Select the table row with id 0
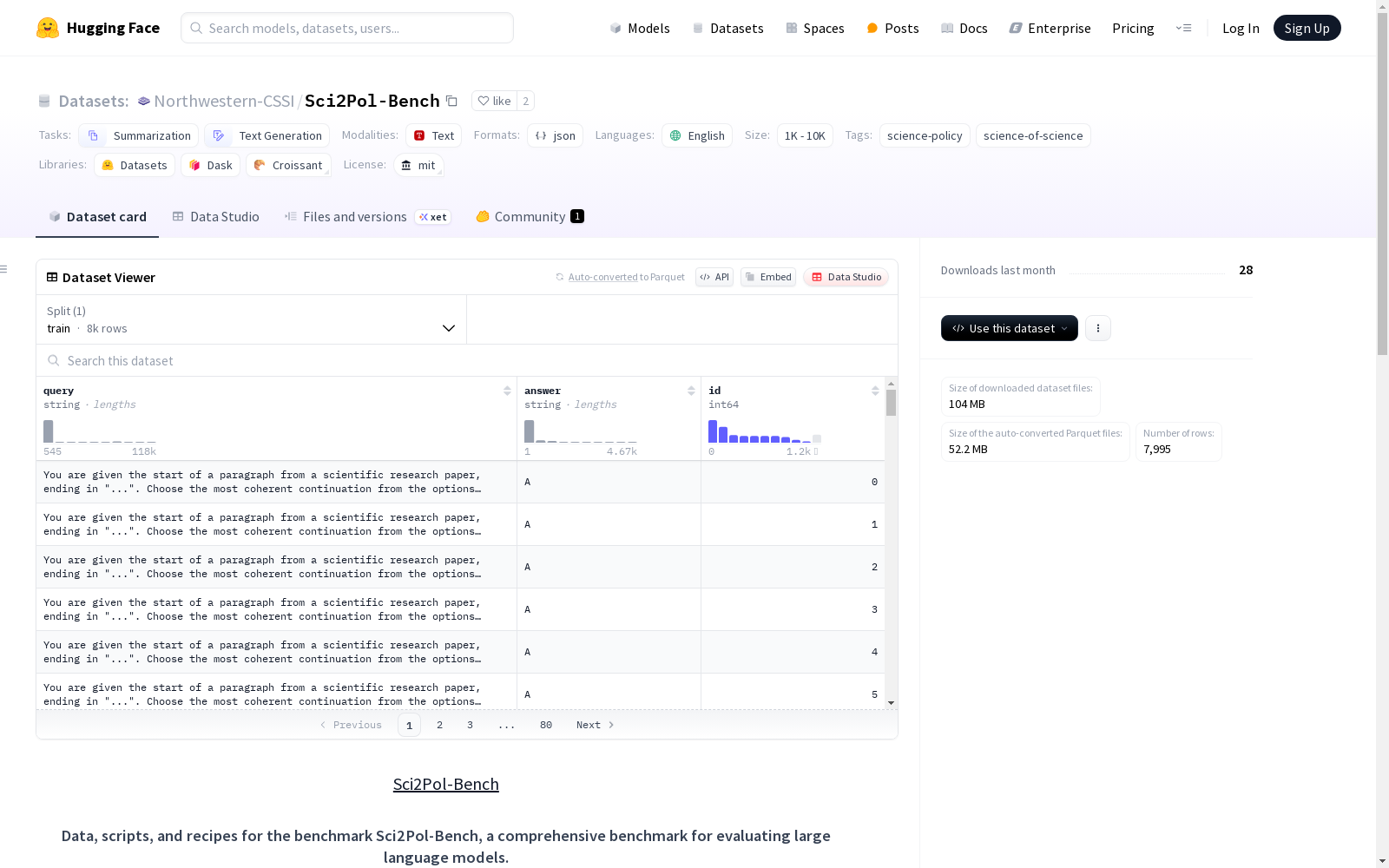The image size is (1389, 868). [460, 482]
